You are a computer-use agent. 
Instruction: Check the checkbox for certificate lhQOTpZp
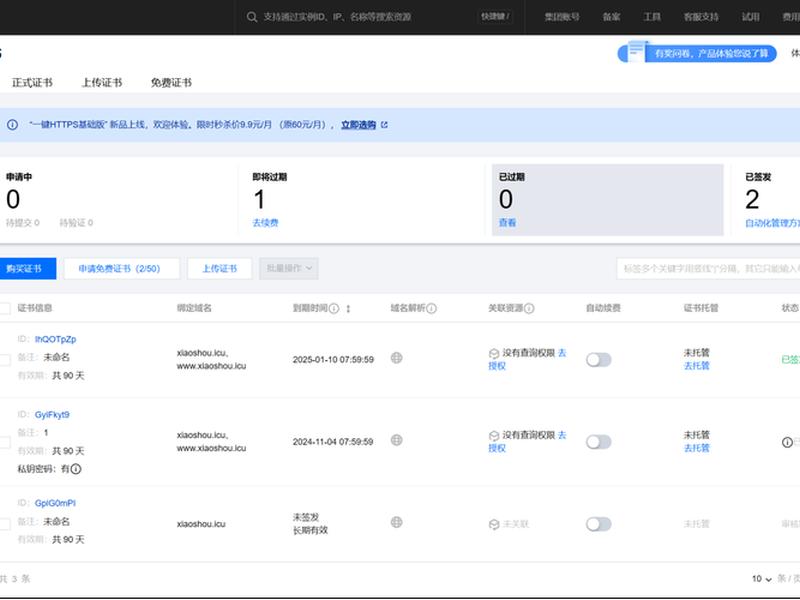coord(5,360)
